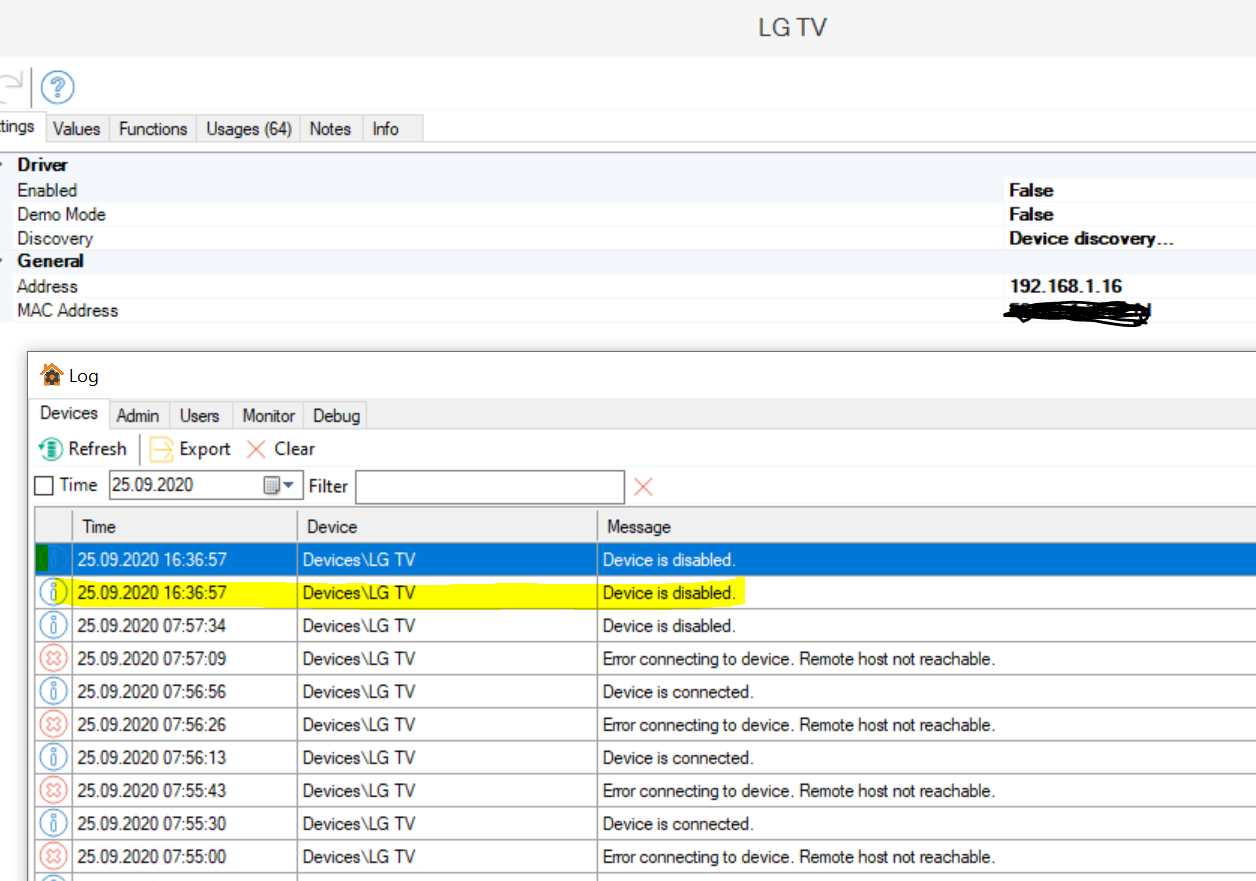Click the home icon in Log title
This screenshot has height=881, width=1256.
pos(51,376)
